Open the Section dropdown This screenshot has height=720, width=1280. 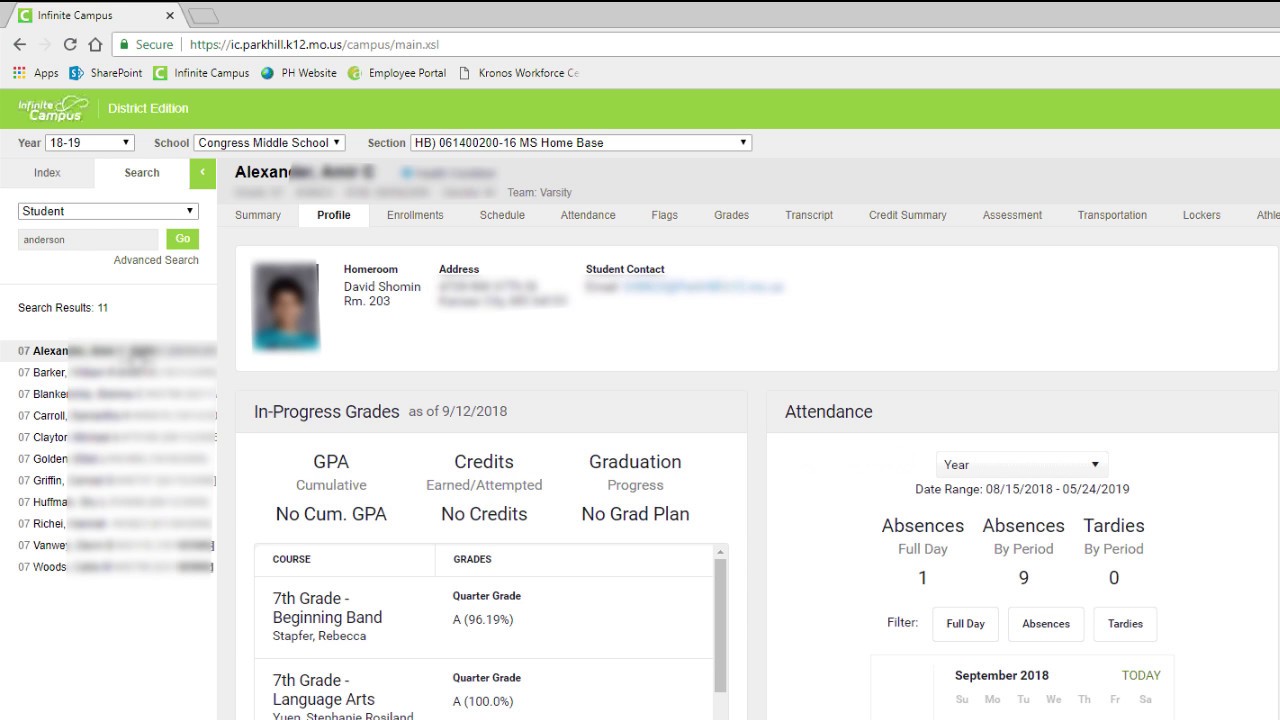pyautogui.click(x=580, y=143)
